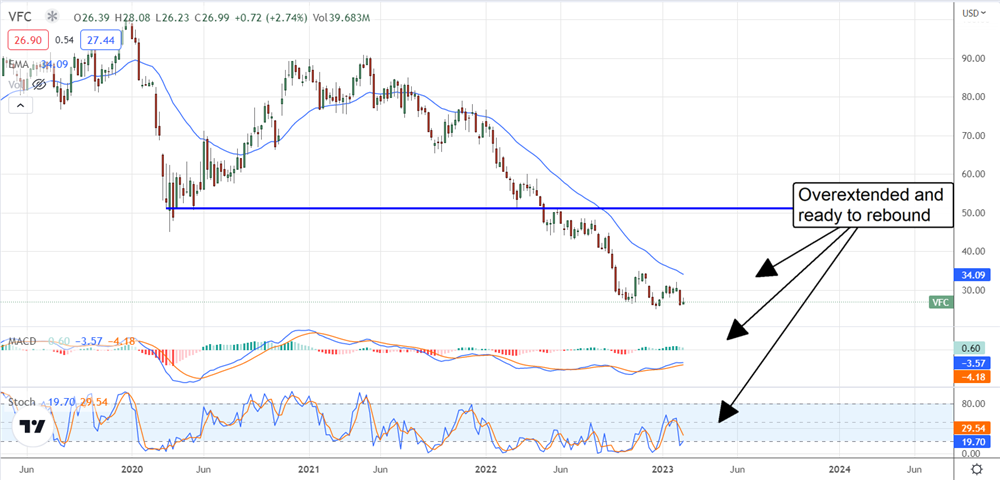Click the 2024 label on time axis
Image resolution: width=1000 pixels, height=480 pixels.
[x=840, y=470]
